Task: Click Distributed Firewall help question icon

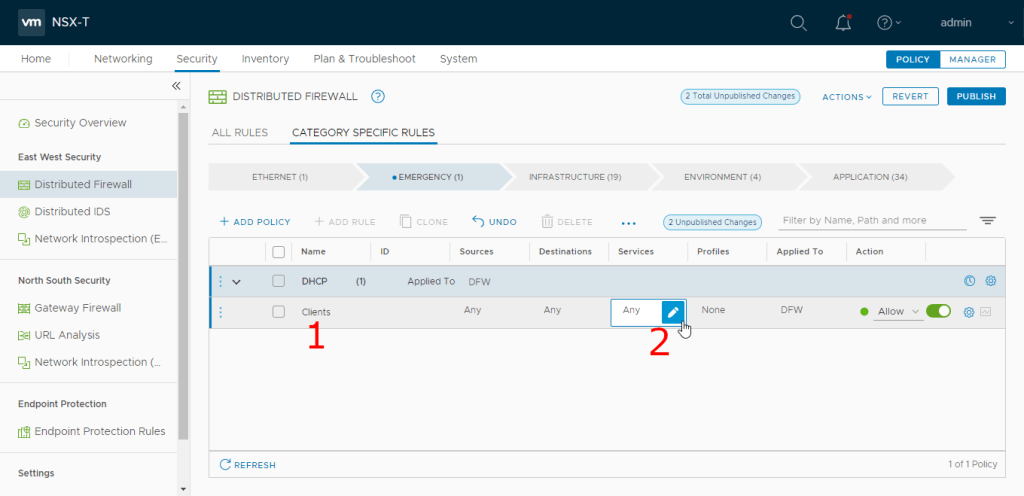Action: [x=378, y=97]
